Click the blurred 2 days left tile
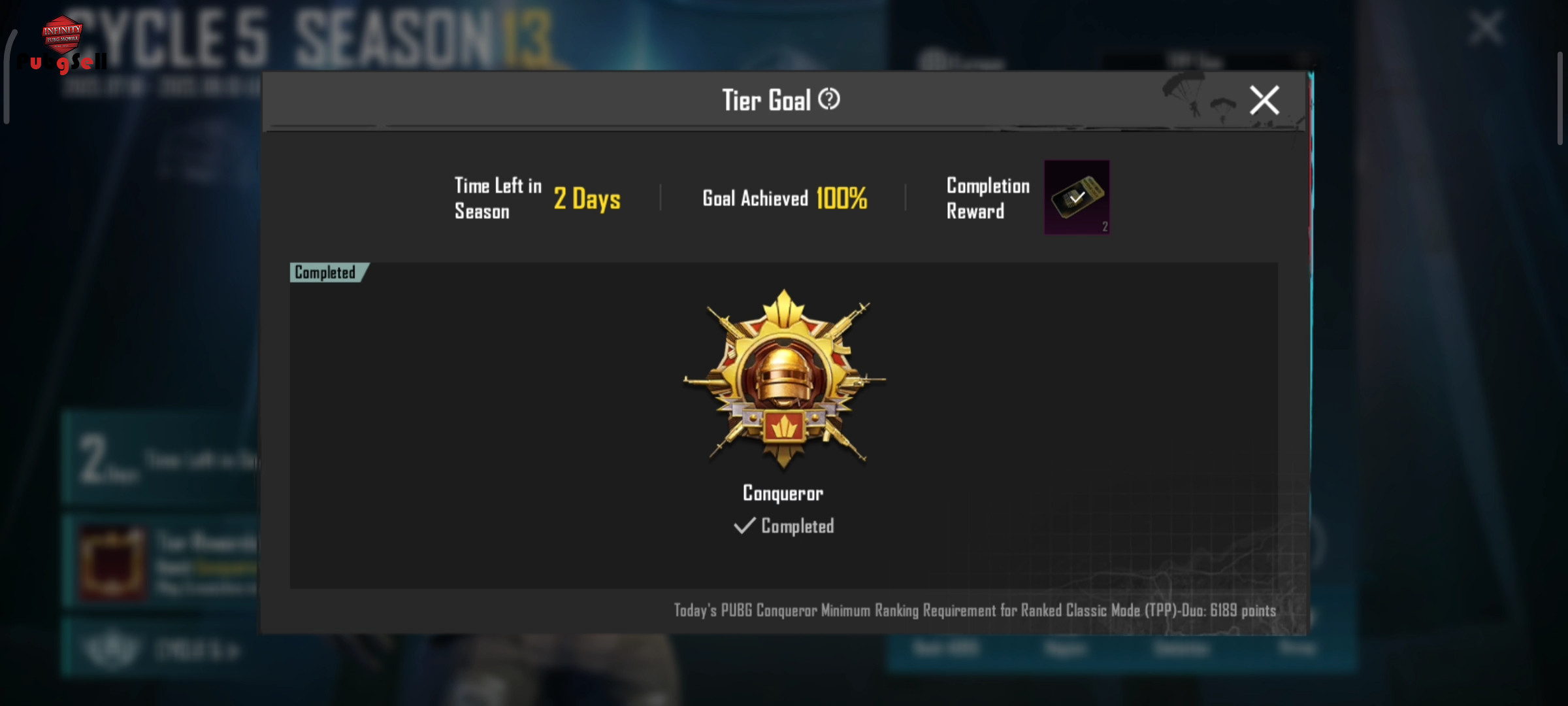Image resolution: width=1568 pixels, height=706 pixels. (161, 458)
